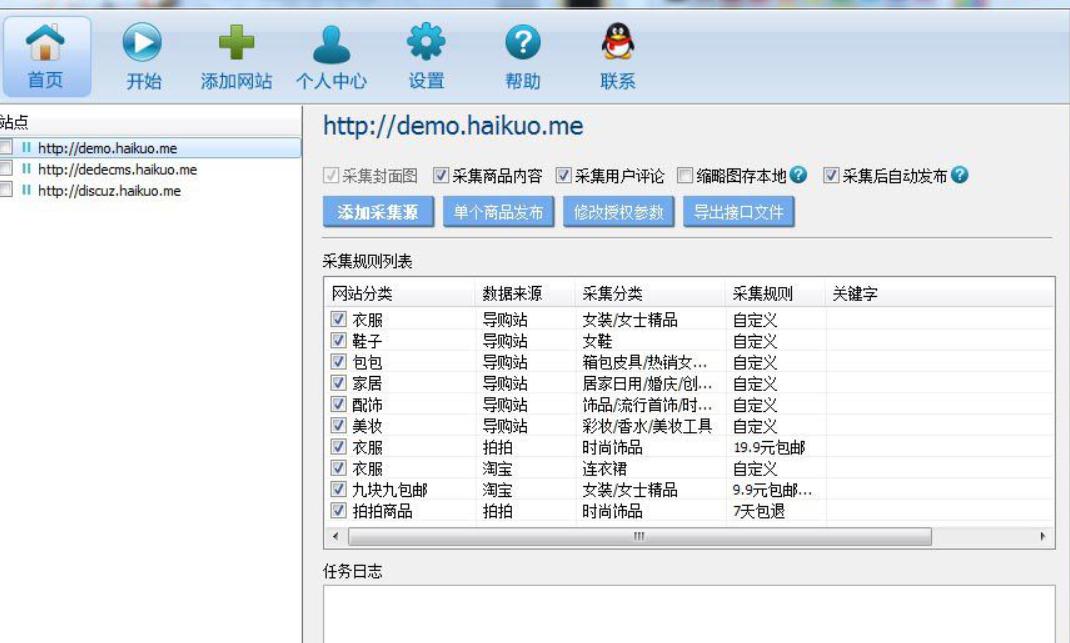
Task: Open 个人中心 user icon
Action: [331, 44]
